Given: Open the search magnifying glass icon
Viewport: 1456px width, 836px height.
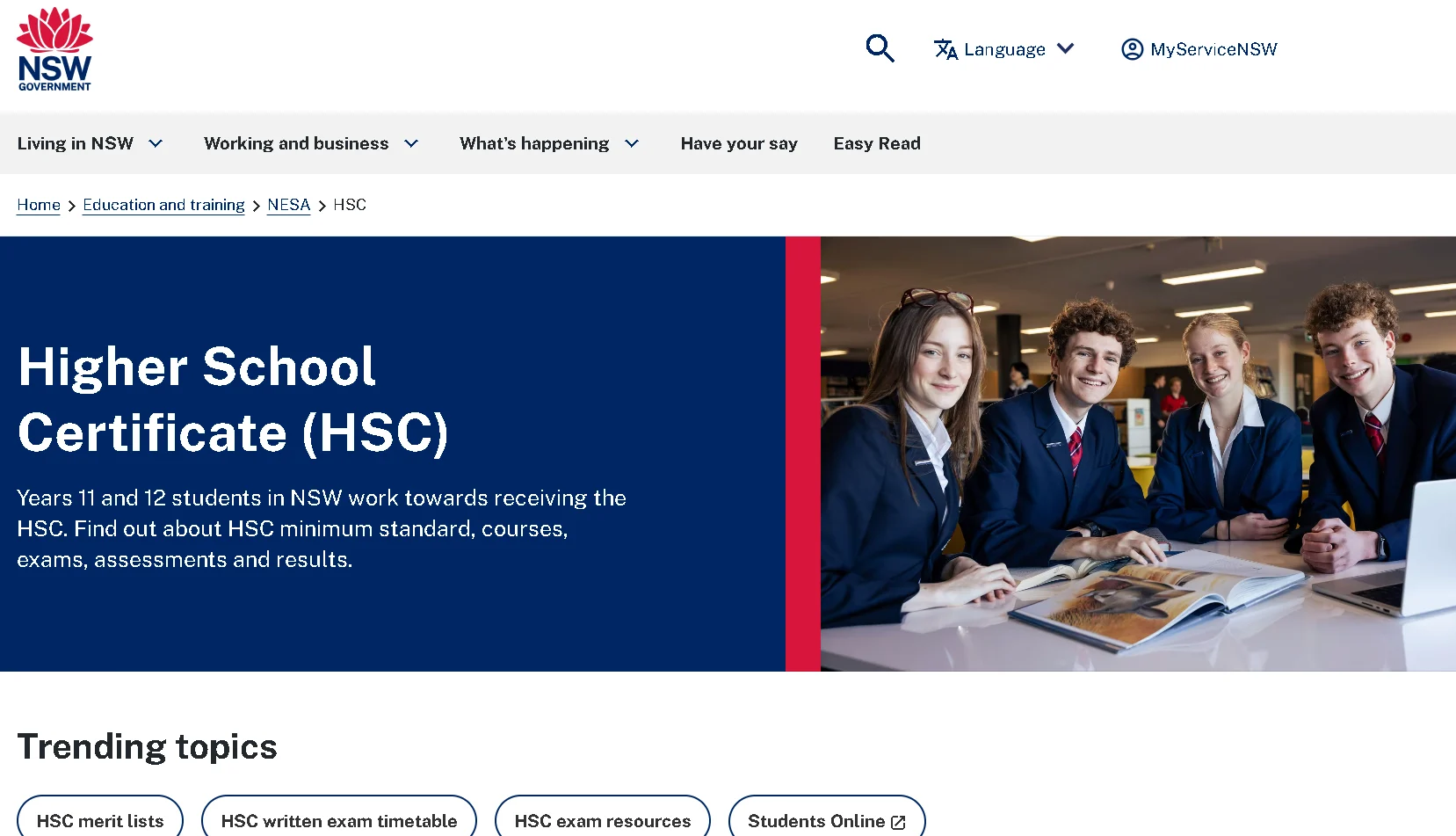Looking at the screenshot, I should (x=880, y=49).
